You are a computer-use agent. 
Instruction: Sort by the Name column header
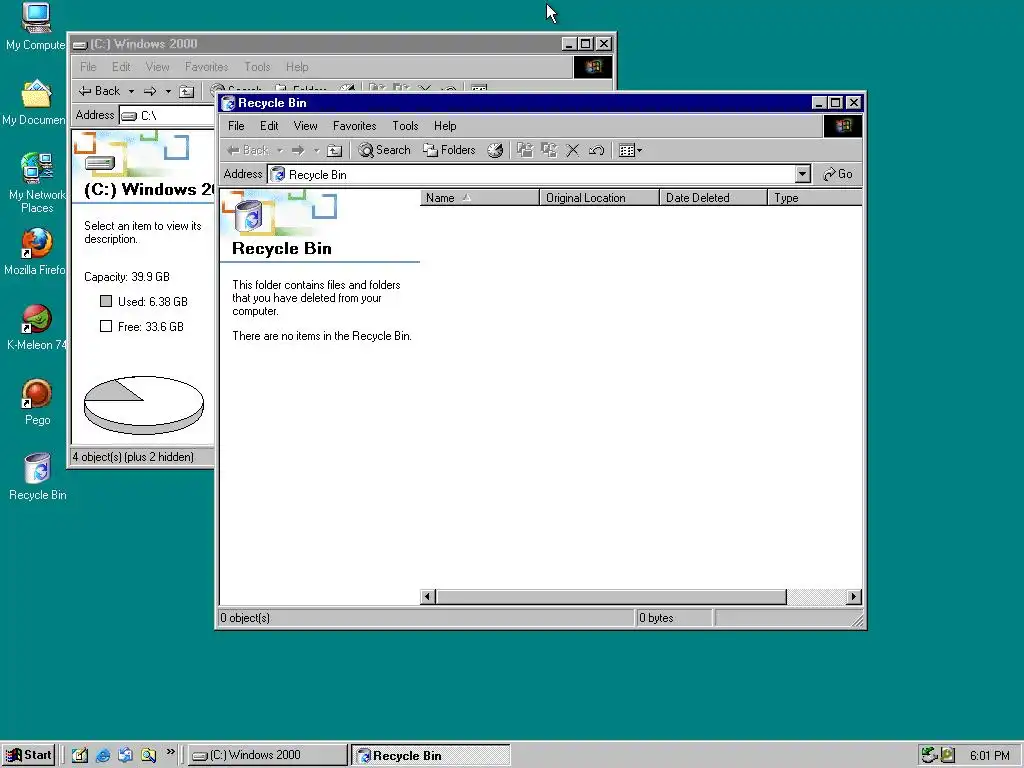point(480,198)
